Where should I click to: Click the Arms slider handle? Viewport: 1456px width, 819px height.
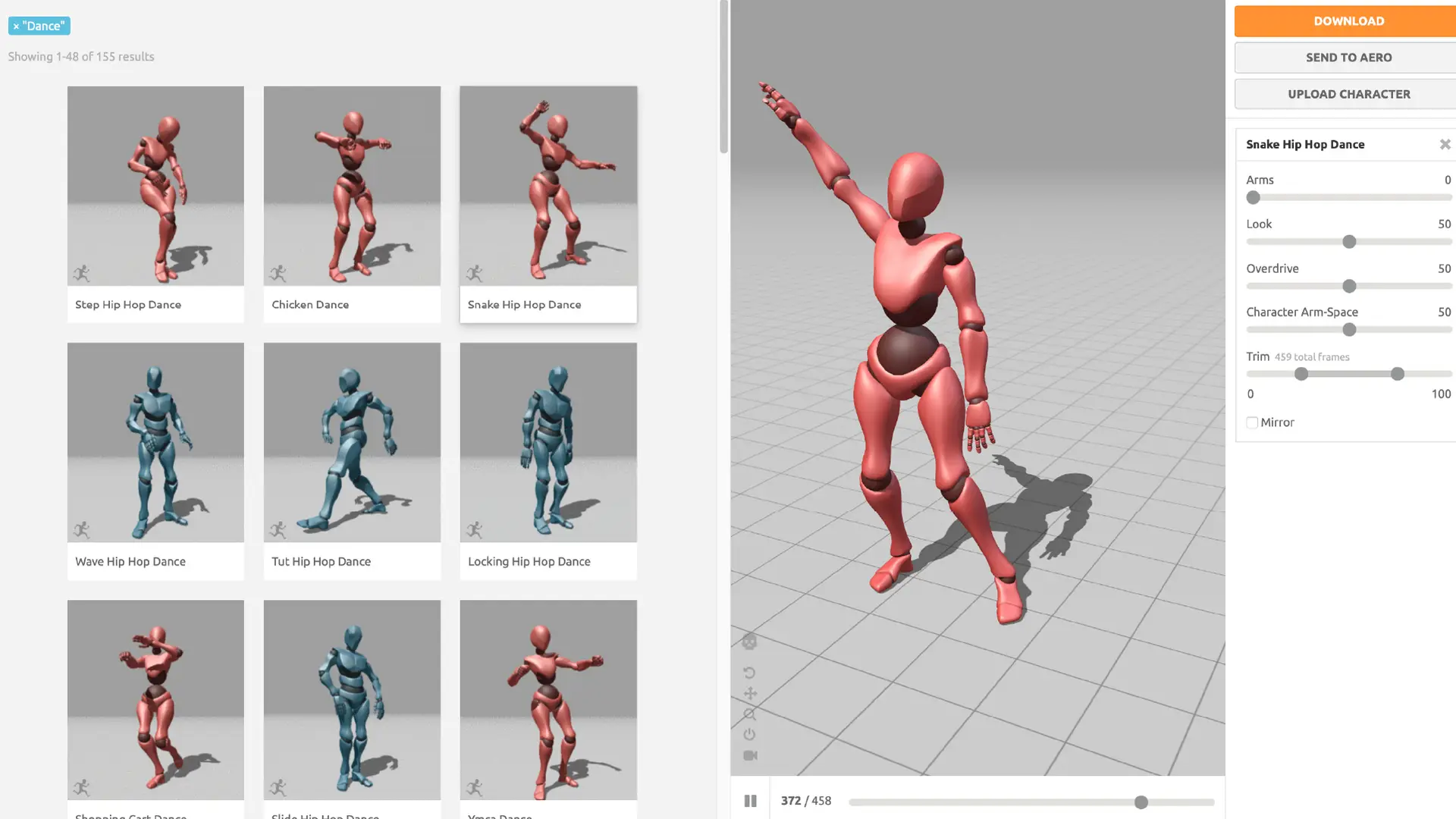(1254, 197)
